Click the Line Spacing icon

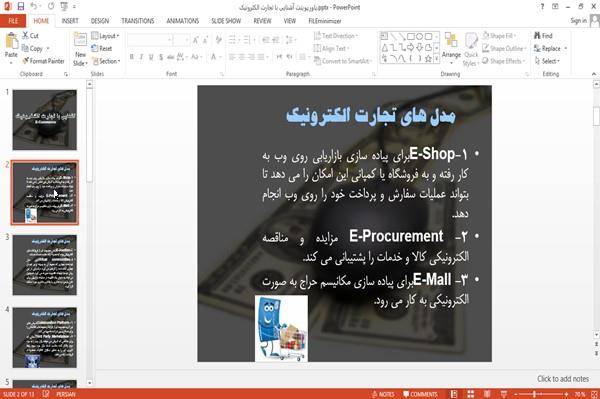click(290, 39)
